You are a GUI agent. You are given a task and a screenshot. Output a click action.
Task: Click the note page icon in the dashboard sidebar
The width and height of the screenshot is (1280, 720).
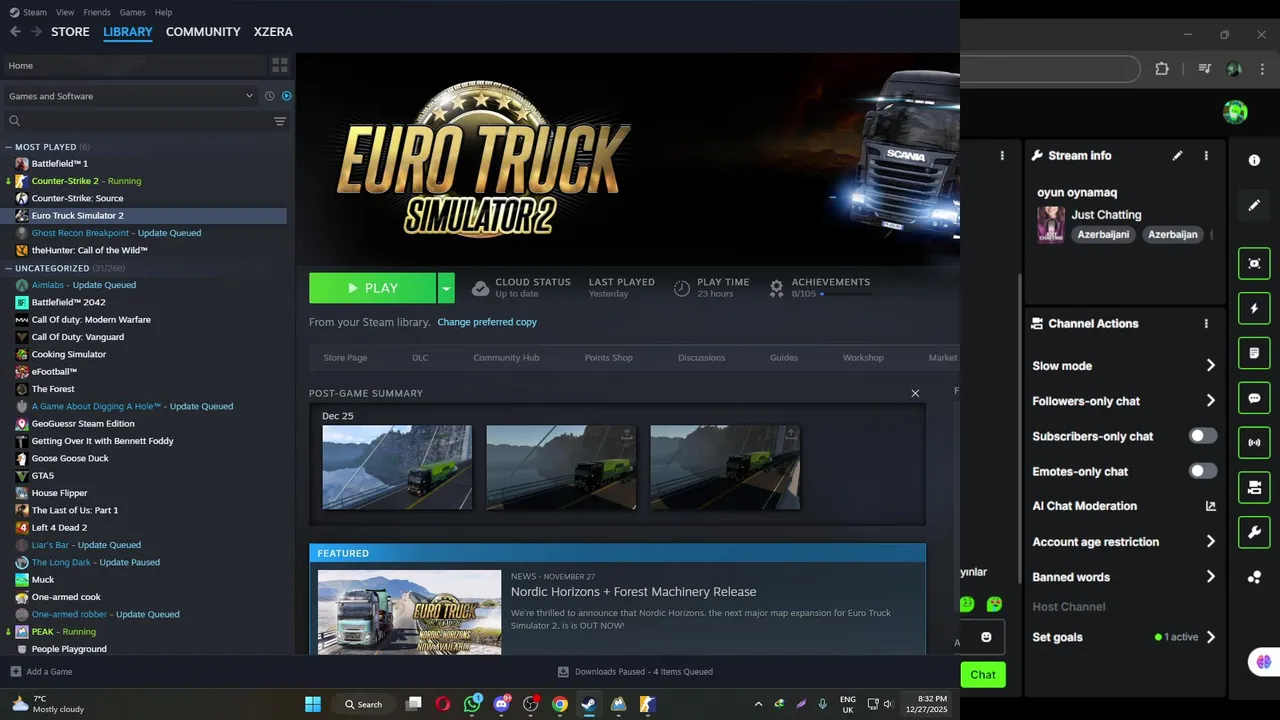click(1254, 353)
